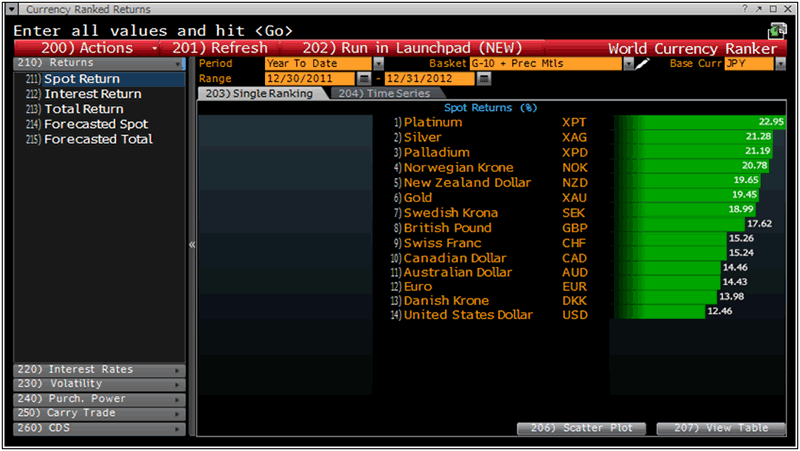Open the window menu arrow in the title bar
Image resolution: width=800 pixels, height=451 pixels.
point(11,9)
